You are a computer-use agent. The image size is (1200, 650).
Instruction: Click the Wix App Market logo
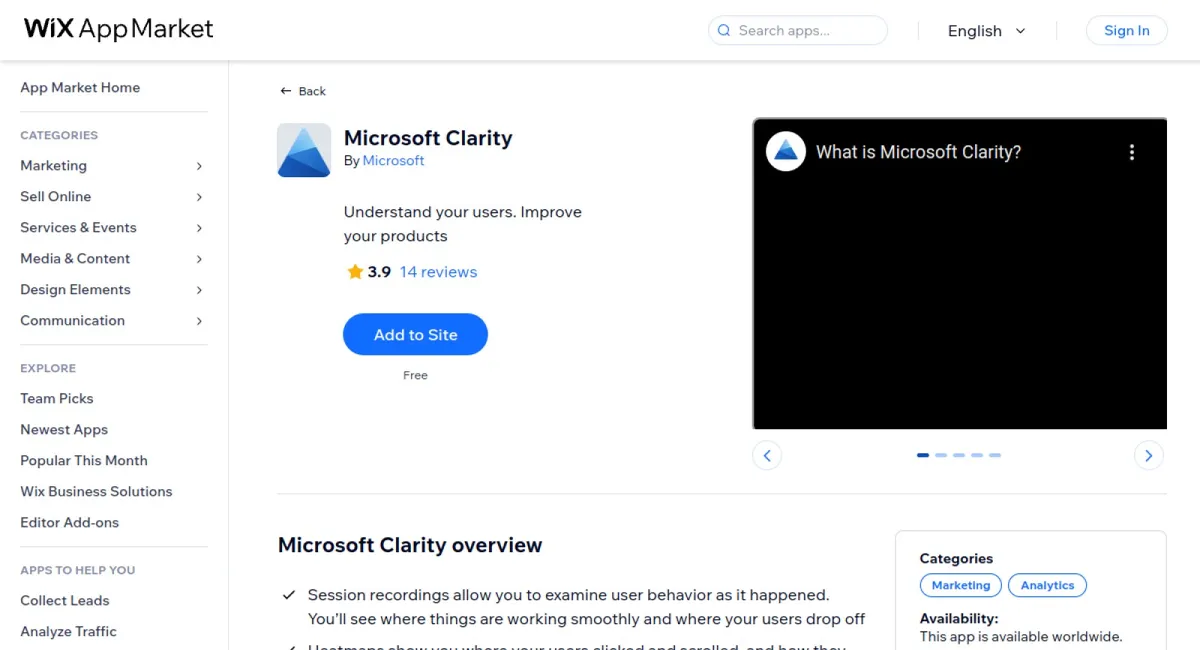(119, 29)
